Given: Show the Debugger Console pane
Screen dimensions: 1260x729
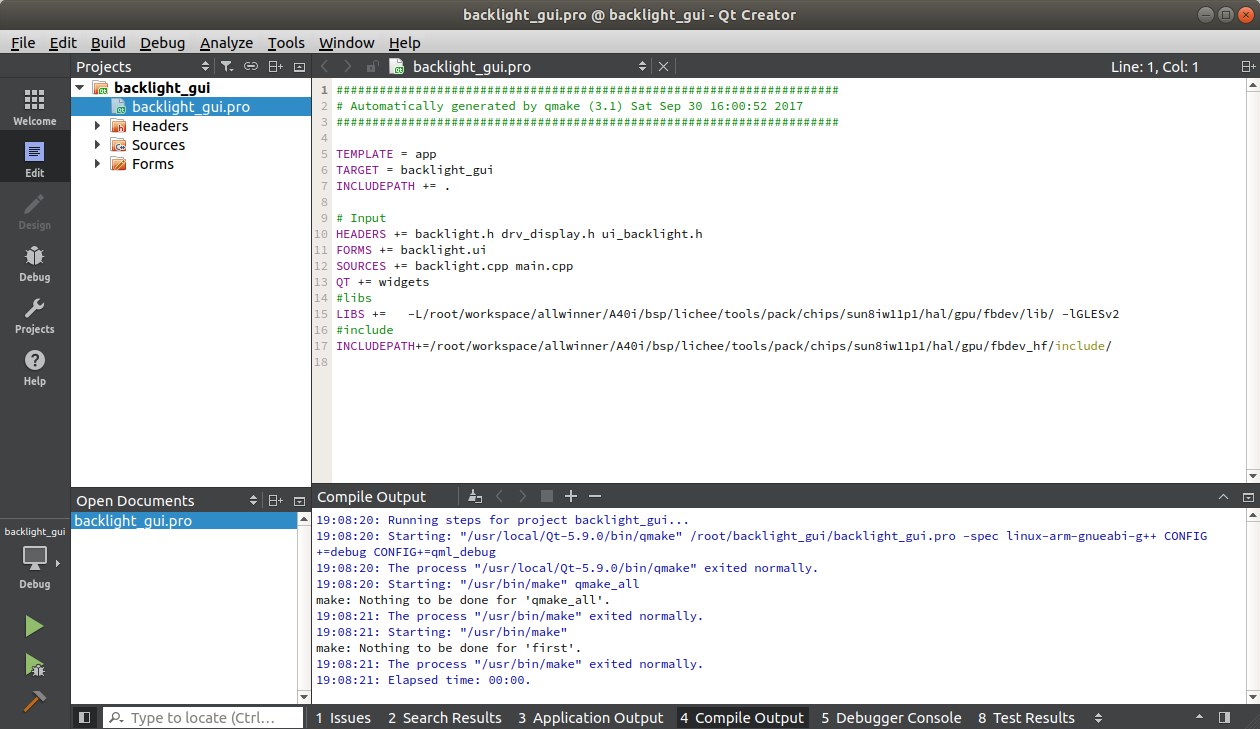Looking at the screenshot, I should (x=892, y=718).
